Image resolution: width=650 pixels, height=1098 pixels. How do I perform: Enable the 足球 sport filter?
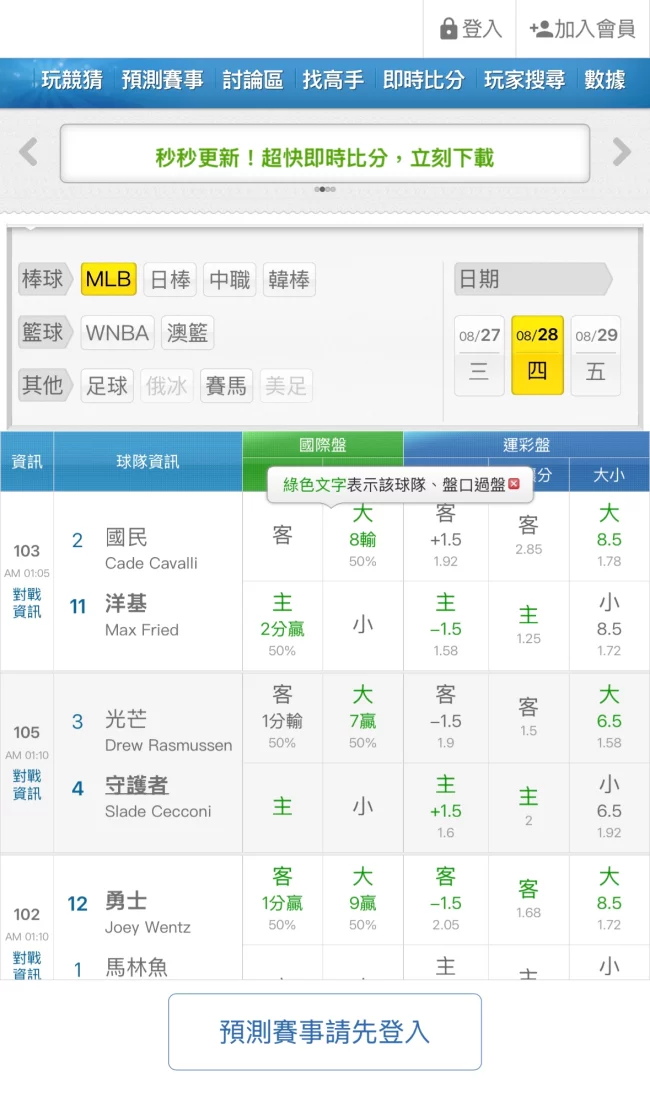[x=107, y=386]
